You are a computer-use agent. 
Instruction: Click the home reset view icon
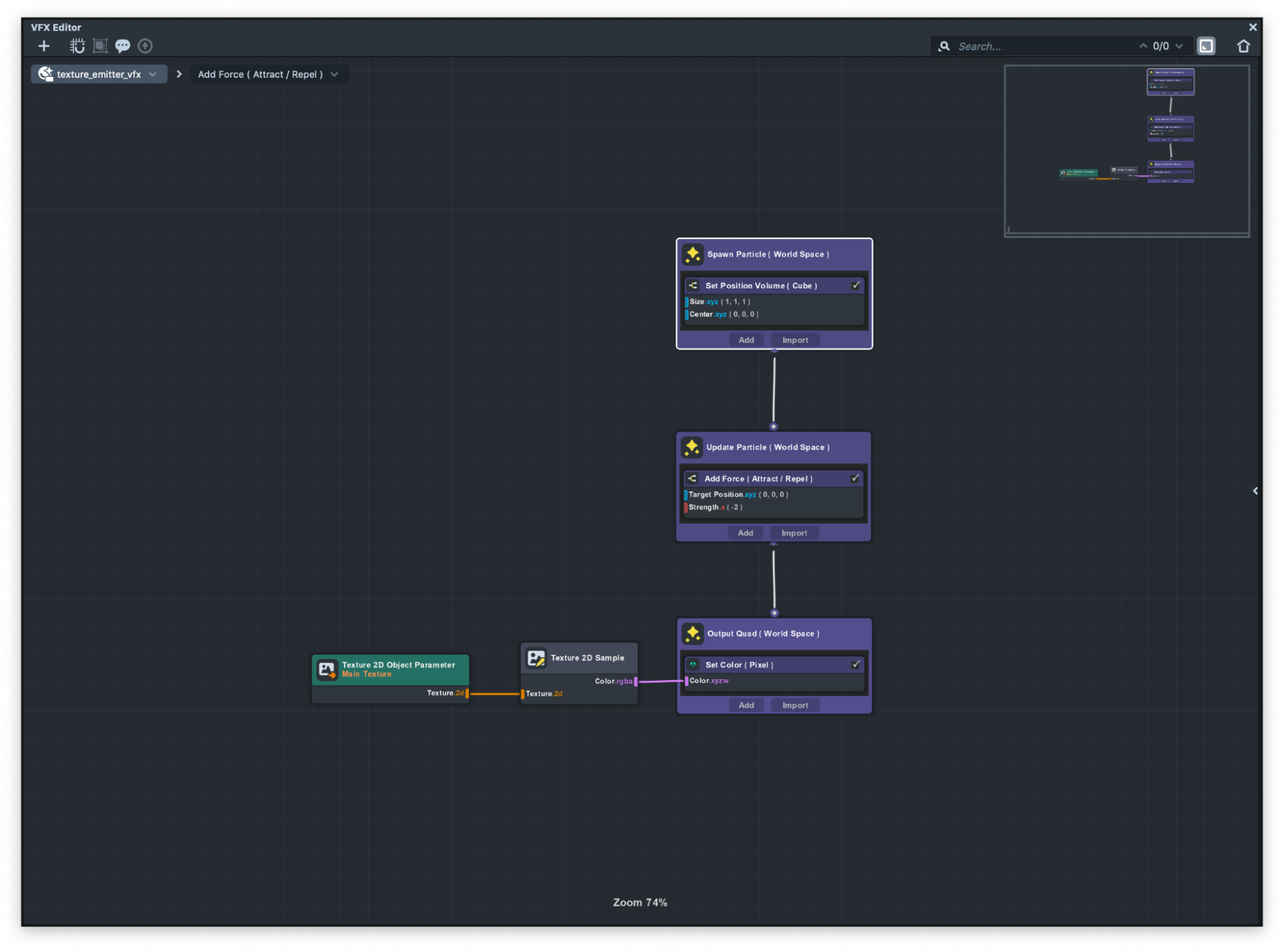tap(1243, 46)
